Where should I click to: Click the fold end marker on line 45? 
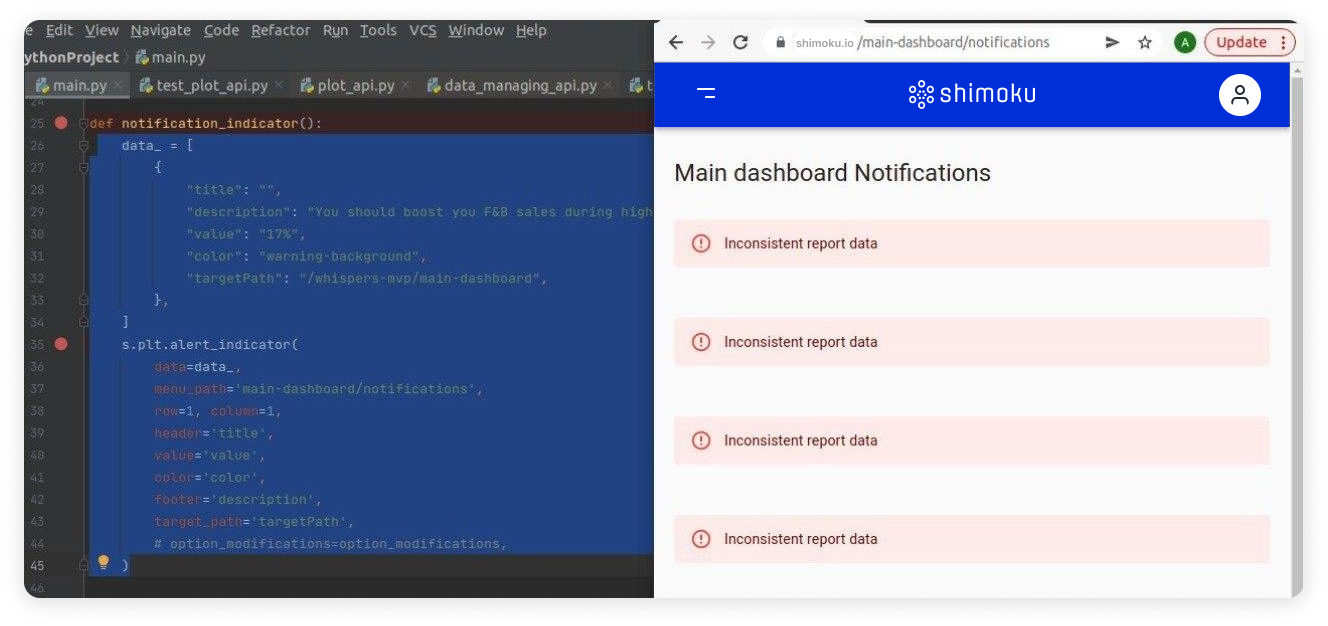click(x=84, y=565)
